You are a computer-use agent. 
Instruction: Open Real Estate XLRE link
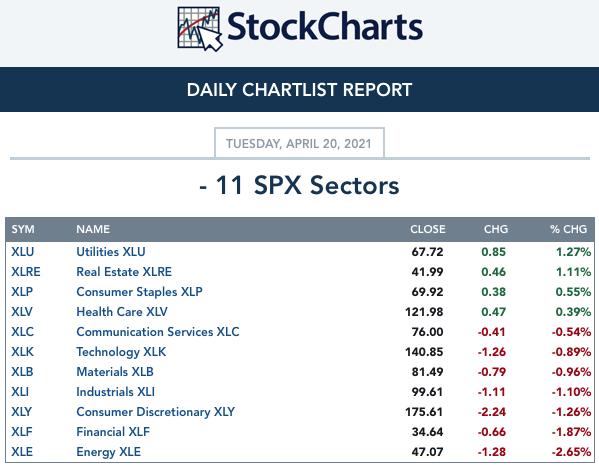click(x=124, y=272)
